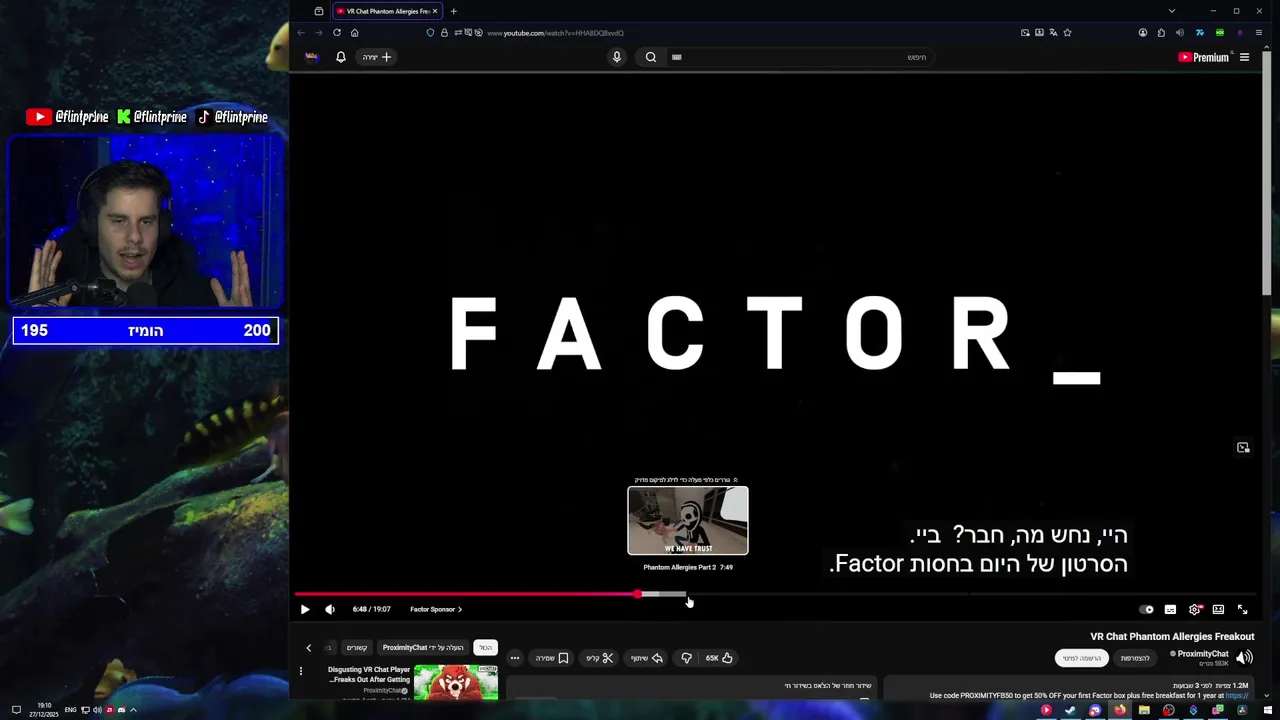
Task: Close the VR Chat Phantom Allergies tab
Action: pos(435,11)
